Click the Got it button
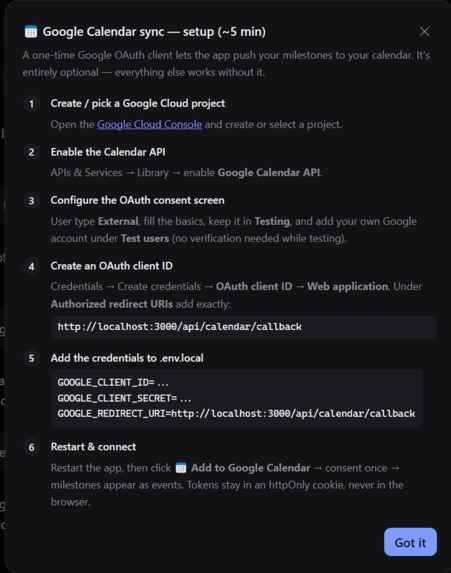Viewport: 451px width, 573px height. tap(410, 542)
